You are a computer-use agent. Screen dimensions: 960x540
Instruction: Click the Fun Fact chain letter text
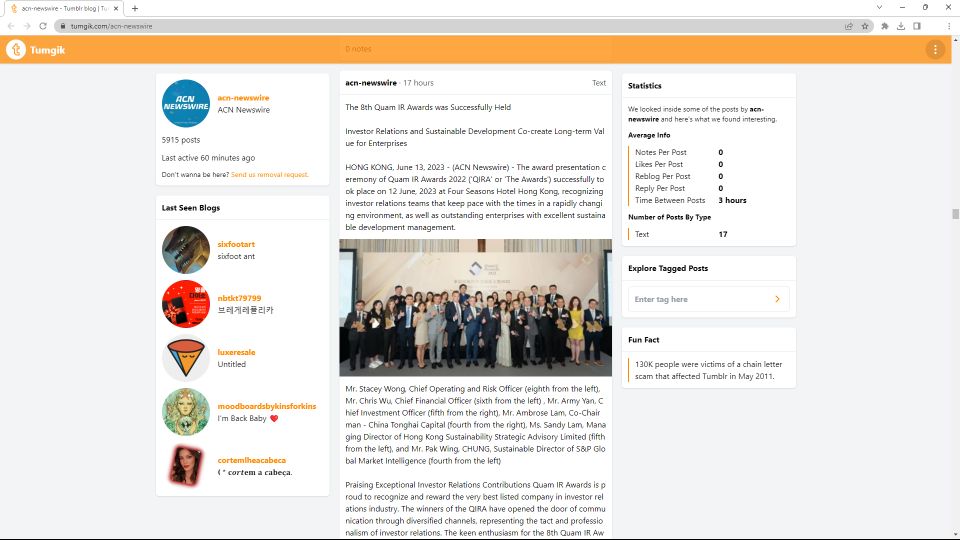pyautogui.click(x=708, y=370)
